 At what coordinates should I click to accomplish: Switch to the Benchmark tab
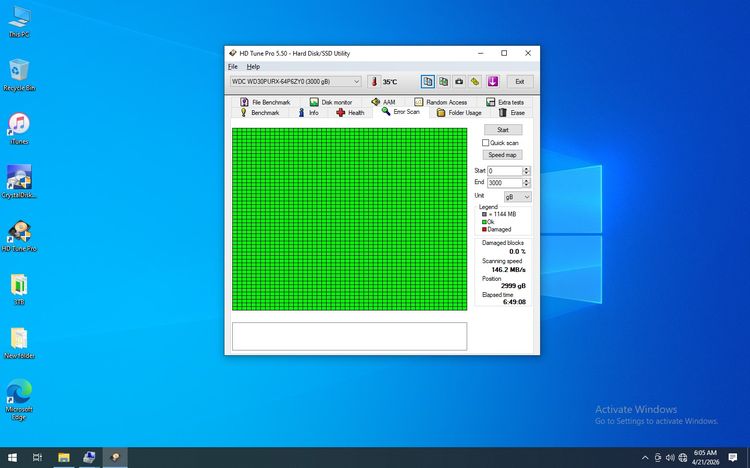click(260, 112)
